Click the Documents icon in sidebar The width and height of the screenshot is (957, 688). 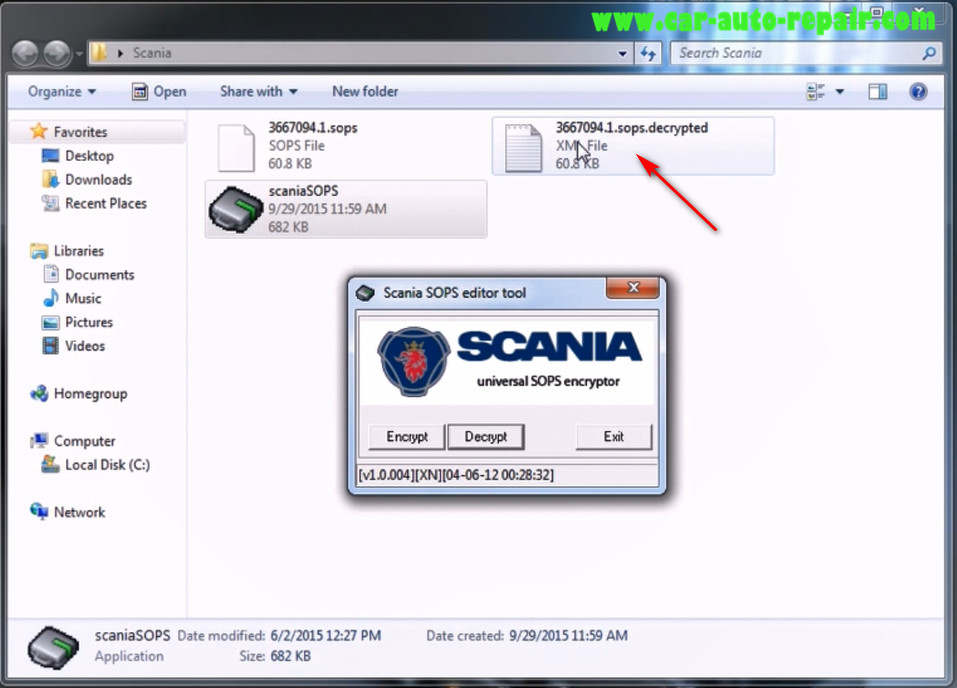tap(51, 274)
